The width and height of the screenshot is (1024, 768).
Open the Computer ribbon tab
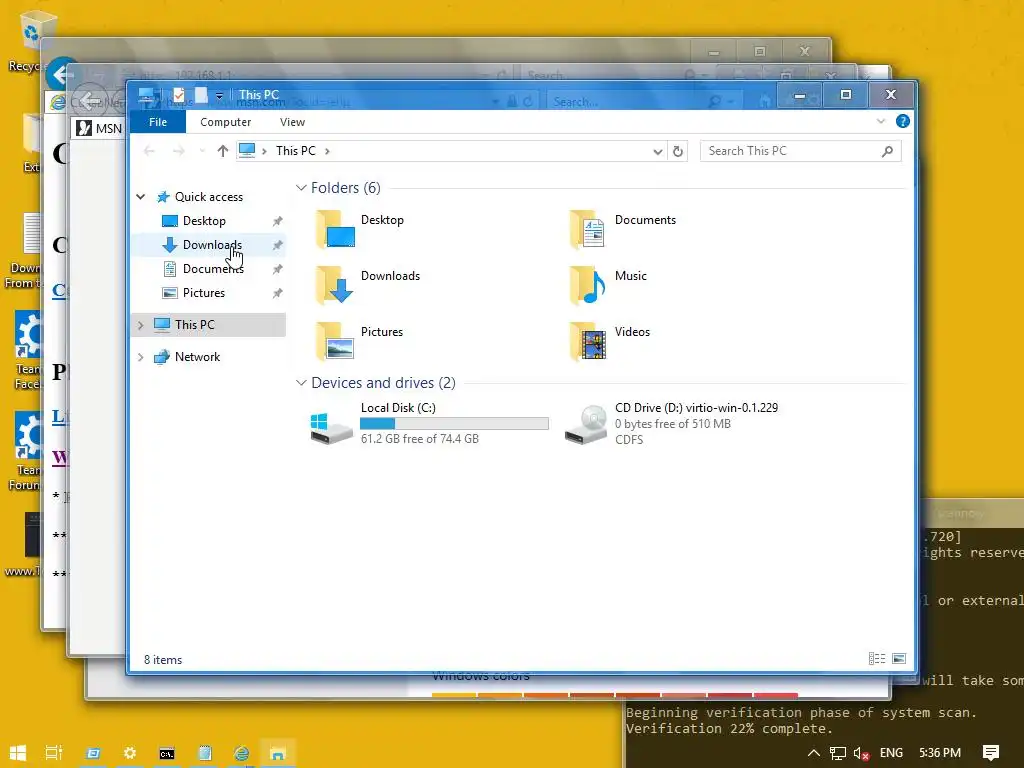pyautogui.click(x=225, y=122)
